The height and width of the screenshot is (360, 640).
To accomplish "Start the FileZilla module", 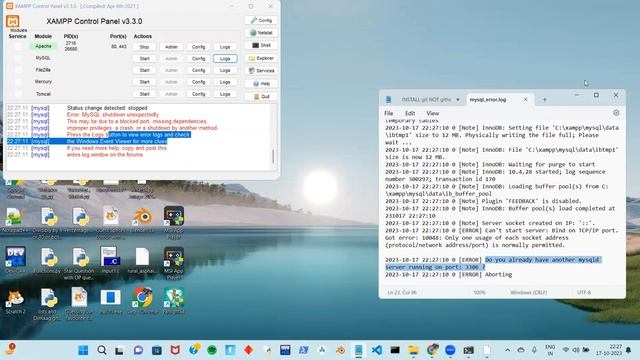I will tap(144, 70).
